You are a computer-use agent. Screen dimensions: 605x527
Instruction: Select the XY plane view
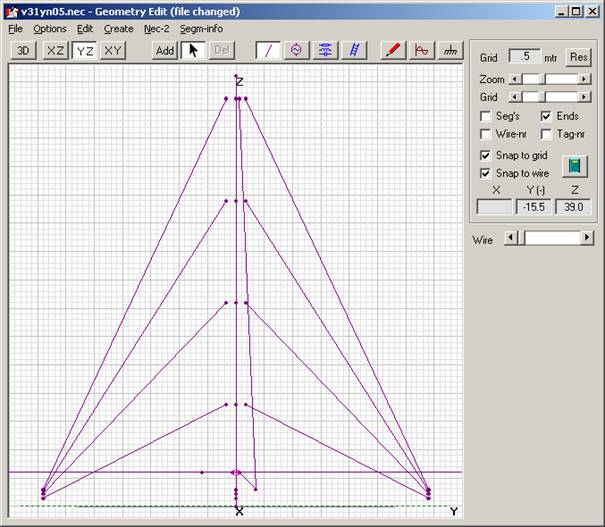[113, 51]
